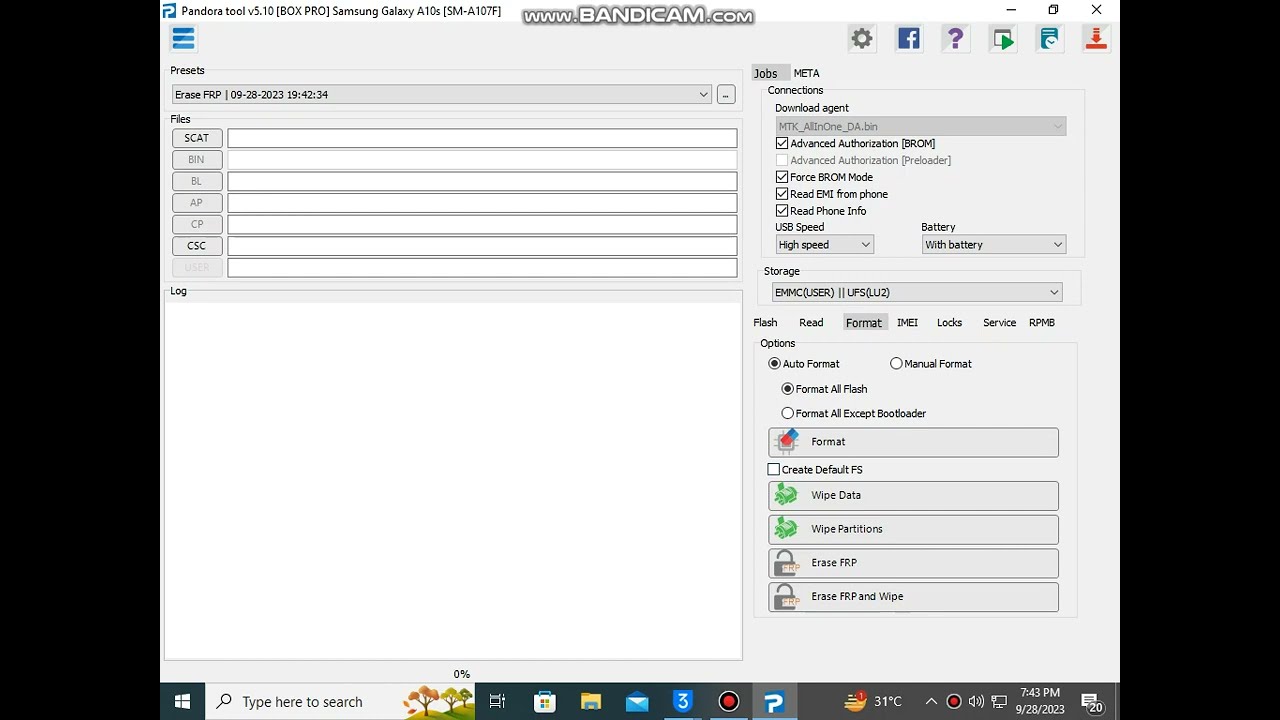Click the CSC file button
The height and width of the screenshot is (720, 1280).
(x=197, y=246)
